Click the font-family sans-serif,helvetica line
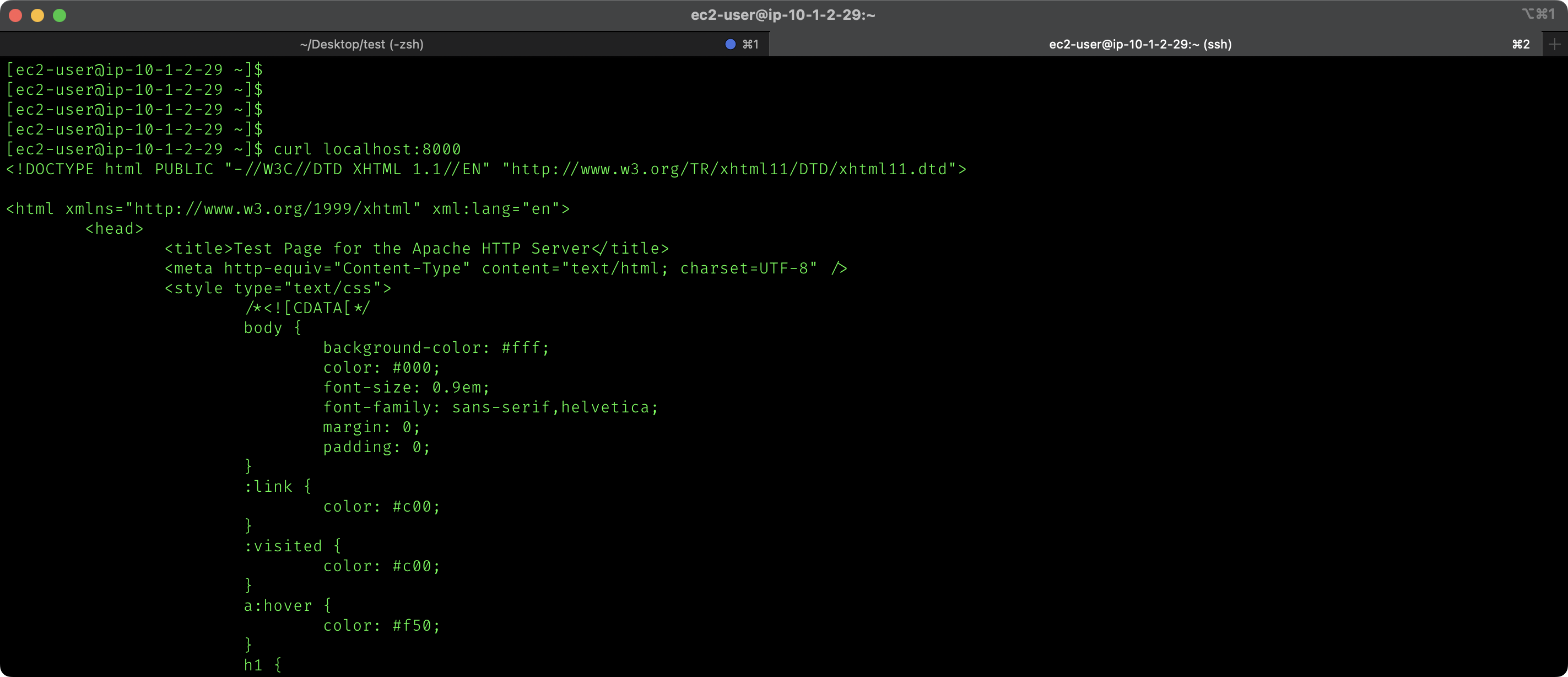 click(x=490, y=407)
